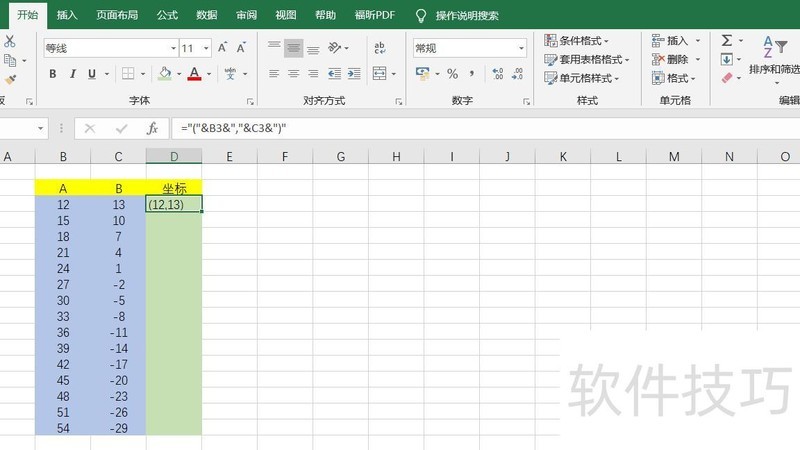Open 条件格式 conditional formatting
The width and height of the screenshot is (800, 450).
tap(577, 40)
